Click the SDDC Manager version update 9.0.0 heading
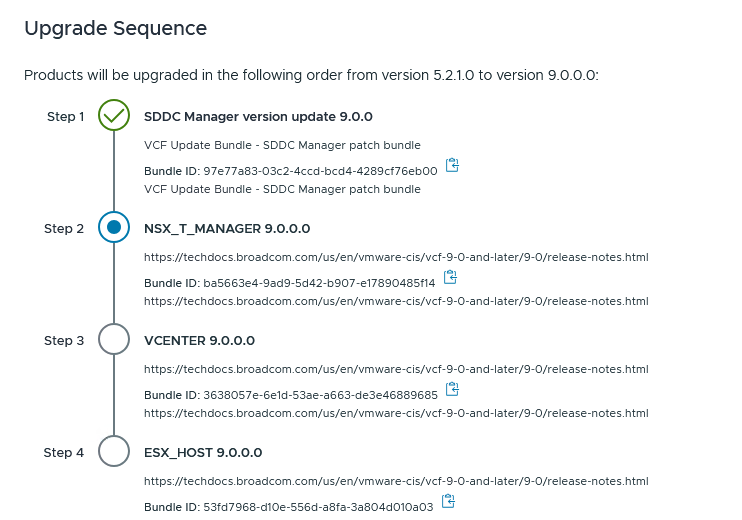The image size is (742, 520). pos(258,117)
